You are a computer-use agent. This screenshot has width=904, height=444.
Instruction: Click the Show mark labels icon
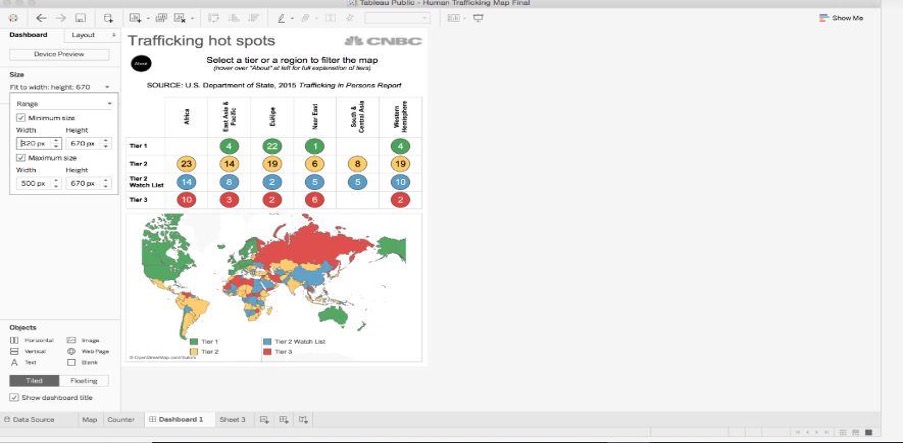tap(330, 18)
